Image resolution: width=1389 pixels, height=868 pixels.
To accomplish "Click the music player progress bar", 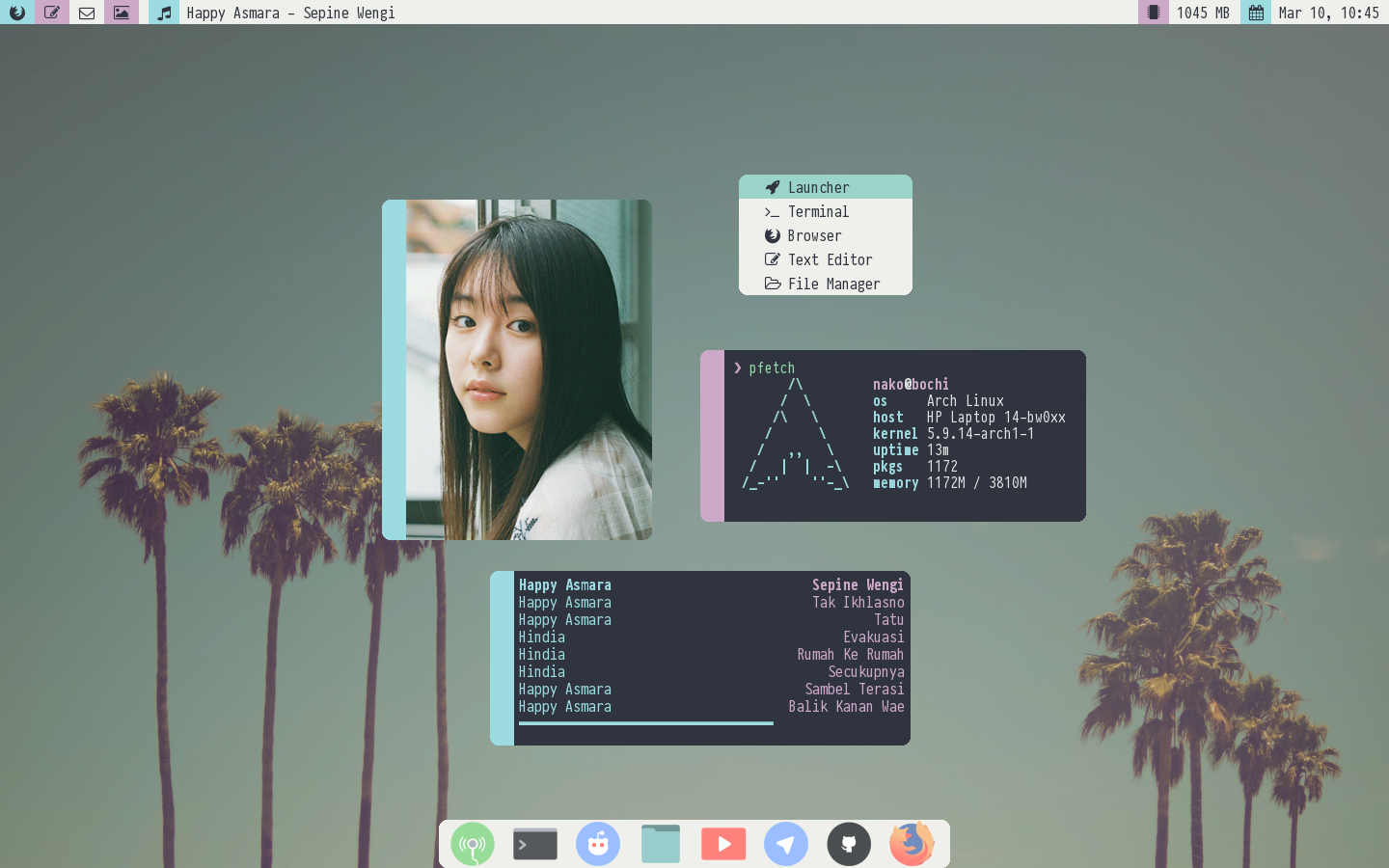I will (x=645, y=722).
